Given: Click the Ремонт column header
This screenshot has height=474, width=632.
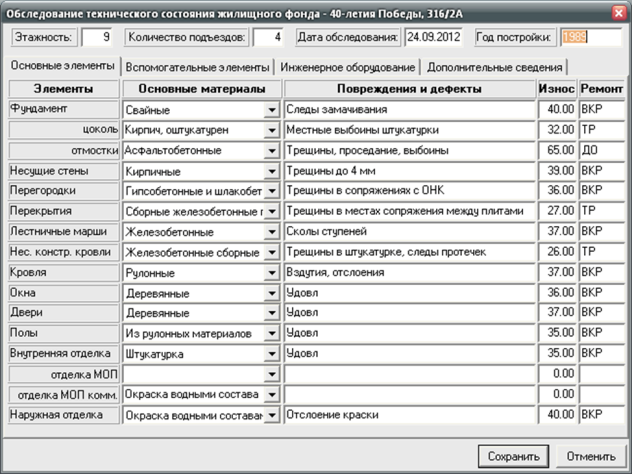Looking at the screenshot, I should (x=602, y=89).
